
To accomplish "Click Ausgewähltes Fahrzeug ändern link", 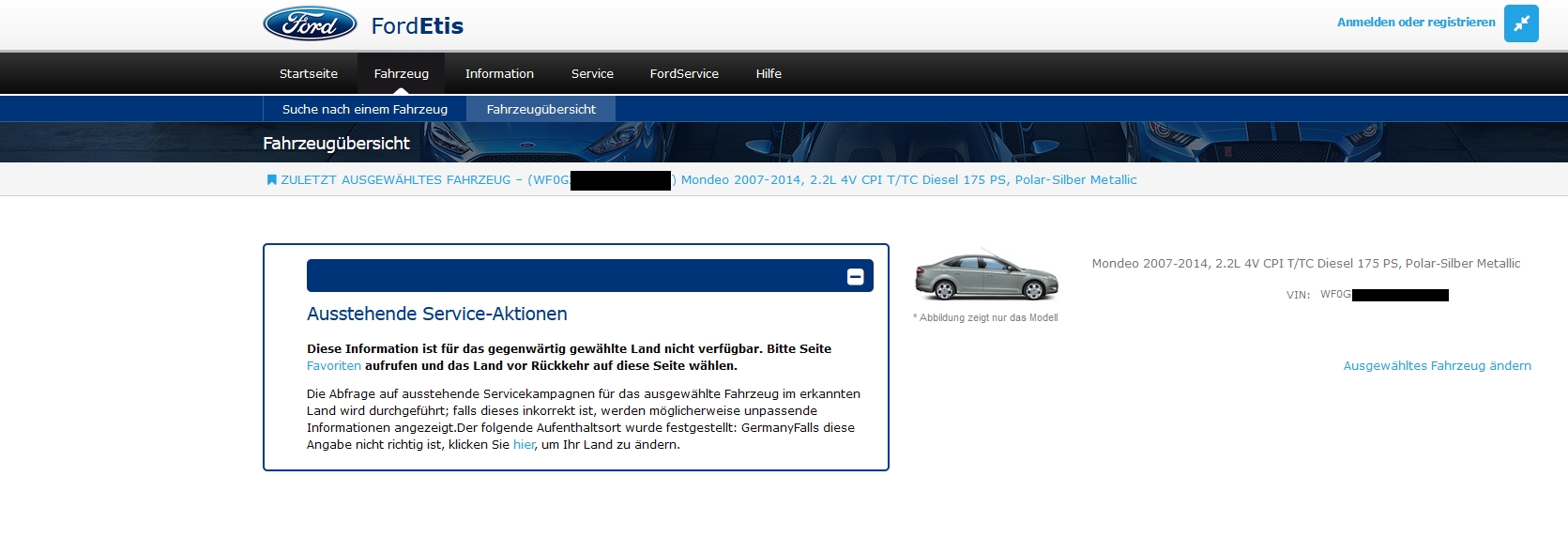I will click(1437, 366).
